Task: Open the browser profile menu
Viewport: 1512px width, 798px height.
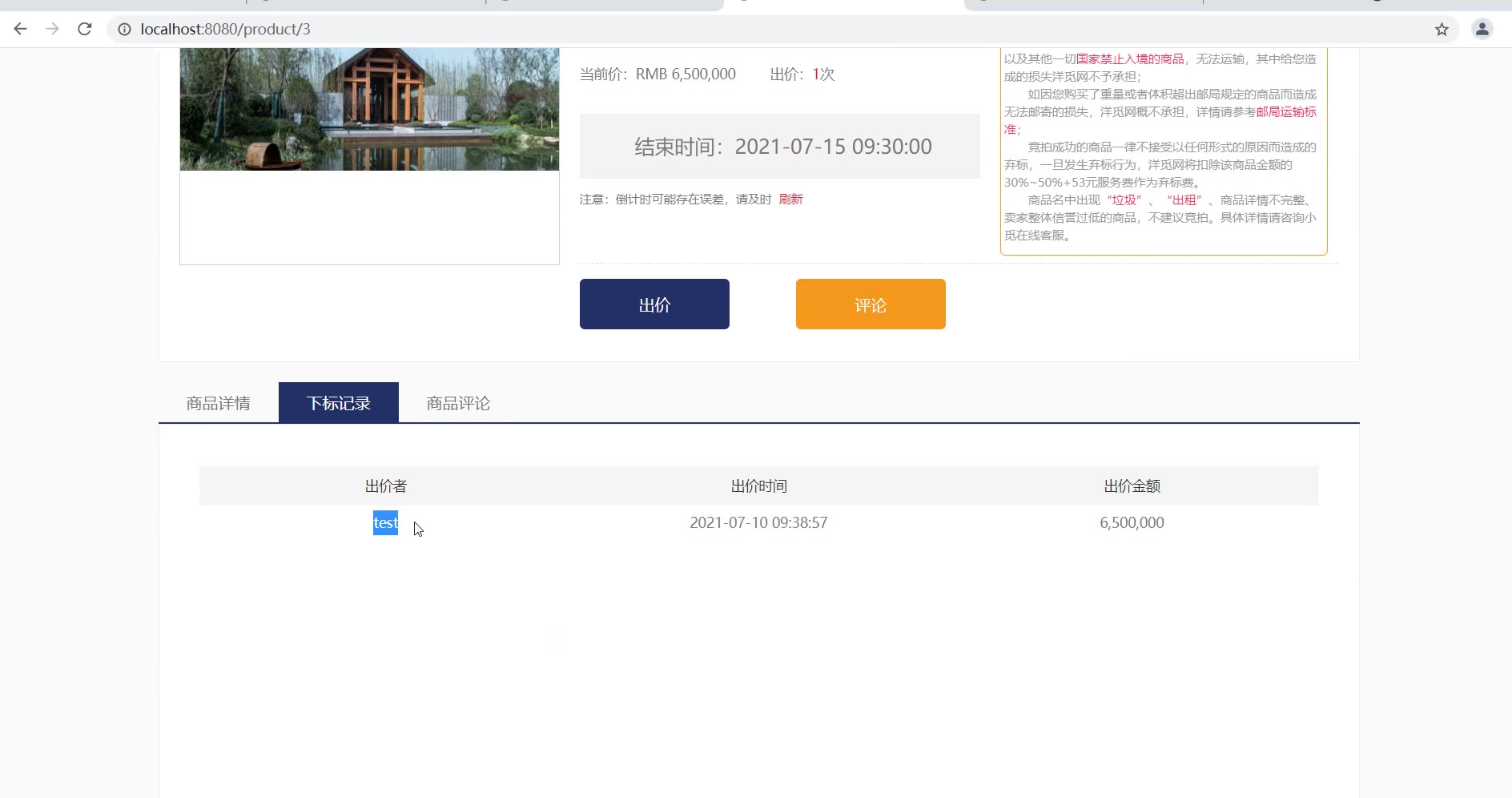Action: click(1482, 29)
